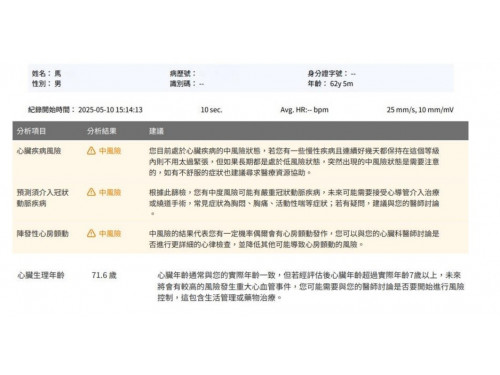Click the warning icon beside 心臟疾病風險

91,151
